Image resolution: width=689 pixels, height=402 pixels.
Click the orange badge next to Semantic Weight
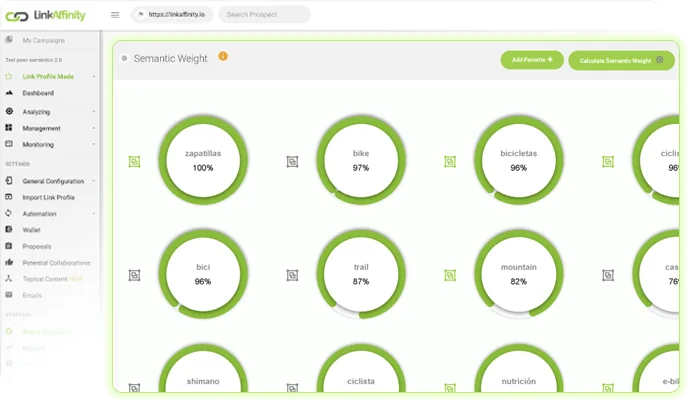222,56
